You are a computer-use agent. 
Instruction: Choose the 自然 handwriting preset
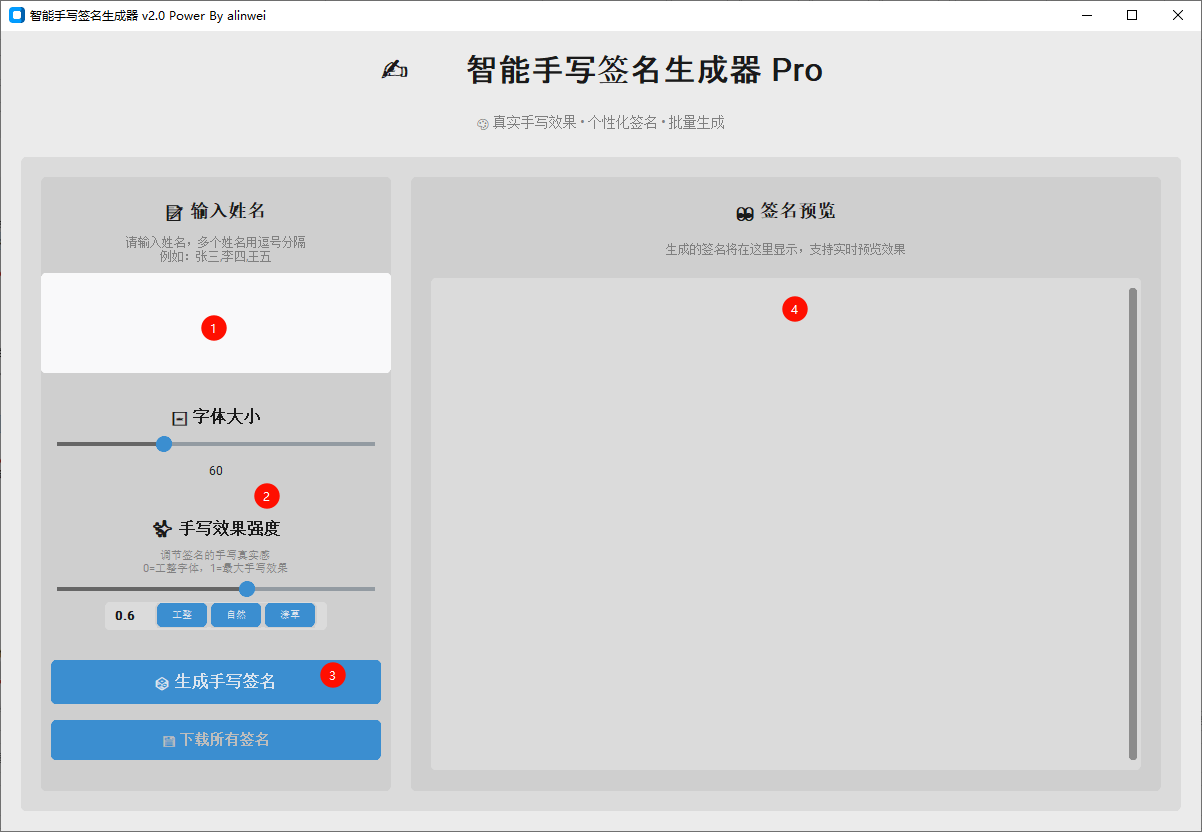coord(236,615)
